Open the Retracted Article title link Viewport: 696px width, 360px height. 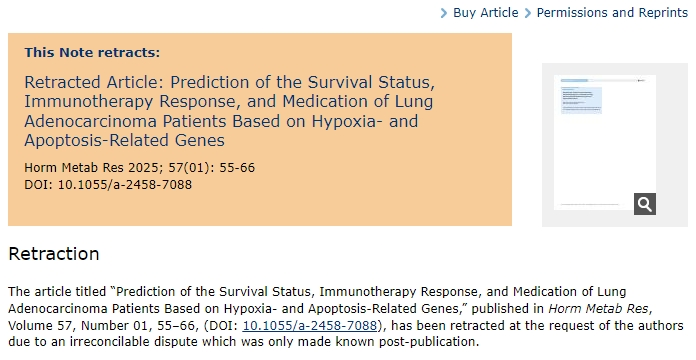point(229,111)
